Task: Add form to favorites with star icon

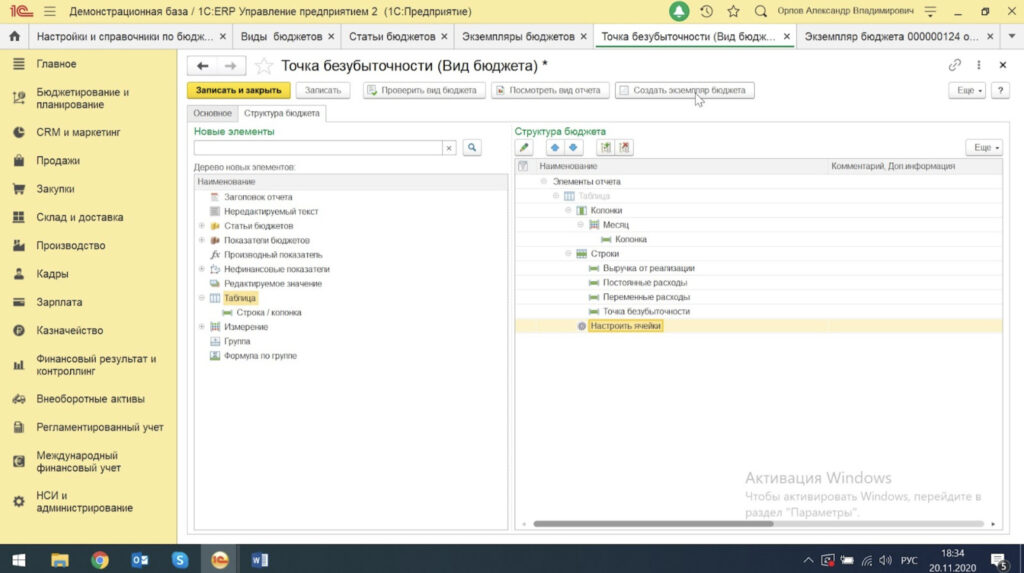Action: [x=263, y=66]
